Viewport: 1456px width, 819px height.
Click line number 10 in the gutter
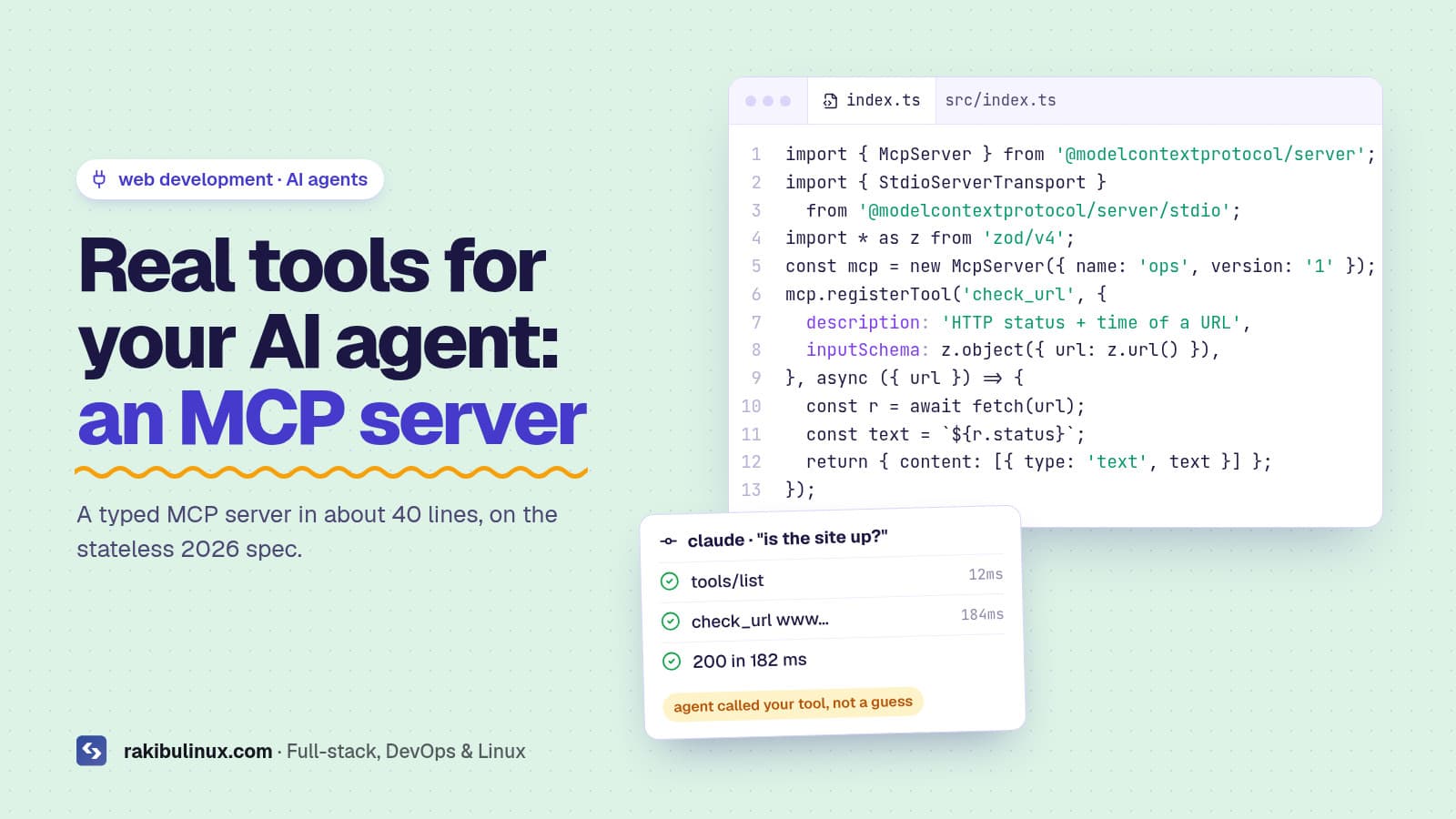point(751,406)
